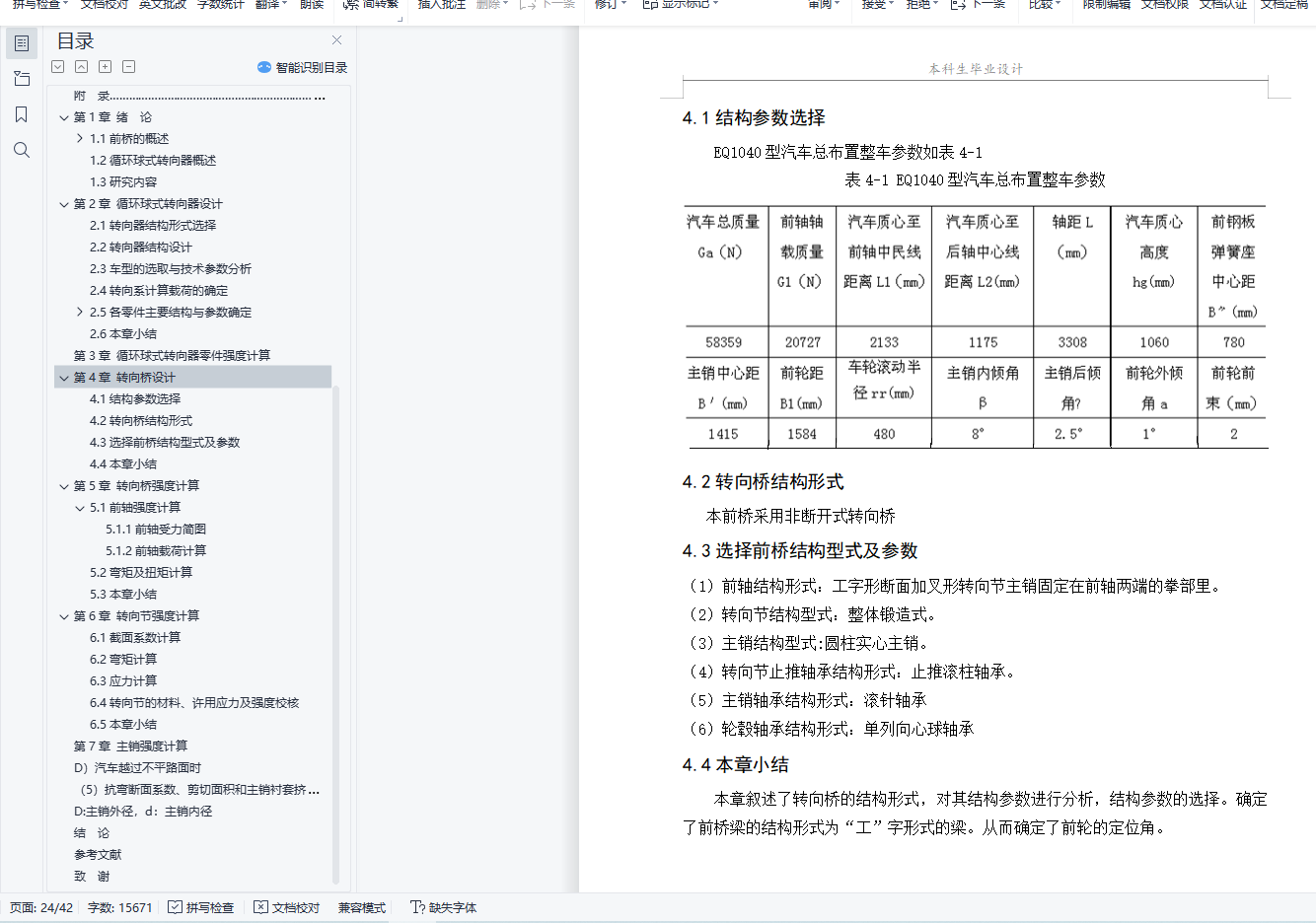Screen dimensions: 1316x923
Task: Click the table cell containing 3308
Action: [x=1072, y=342]
